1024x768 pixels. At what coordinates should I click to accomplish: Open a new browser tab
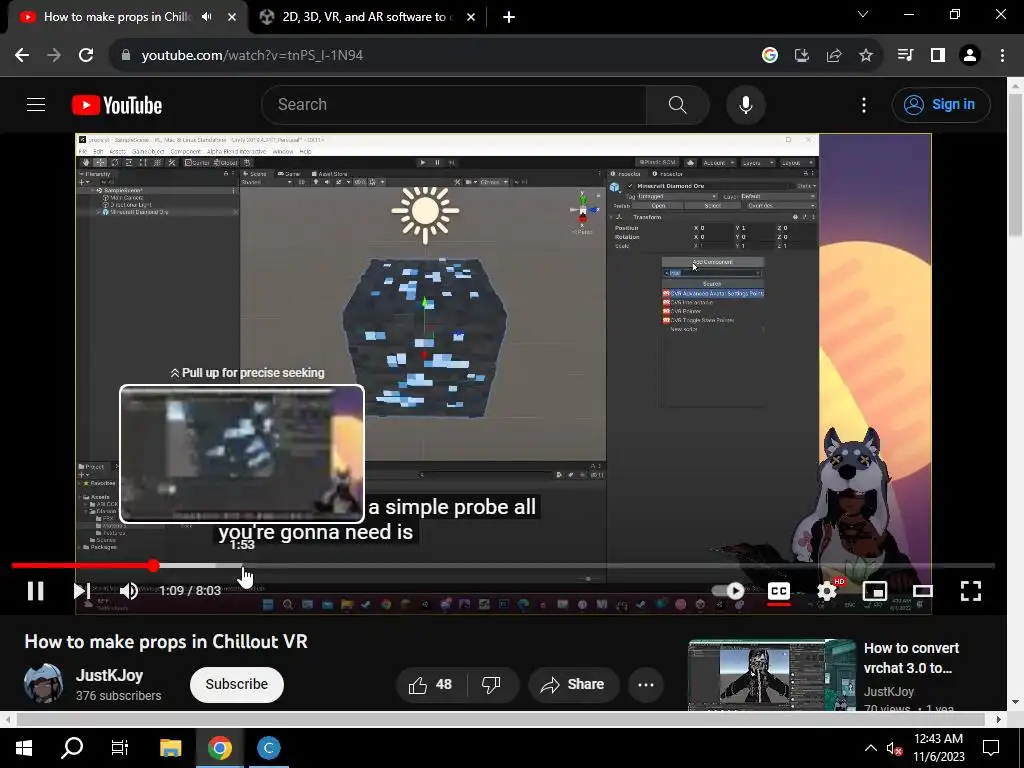(x=509, y=17)
